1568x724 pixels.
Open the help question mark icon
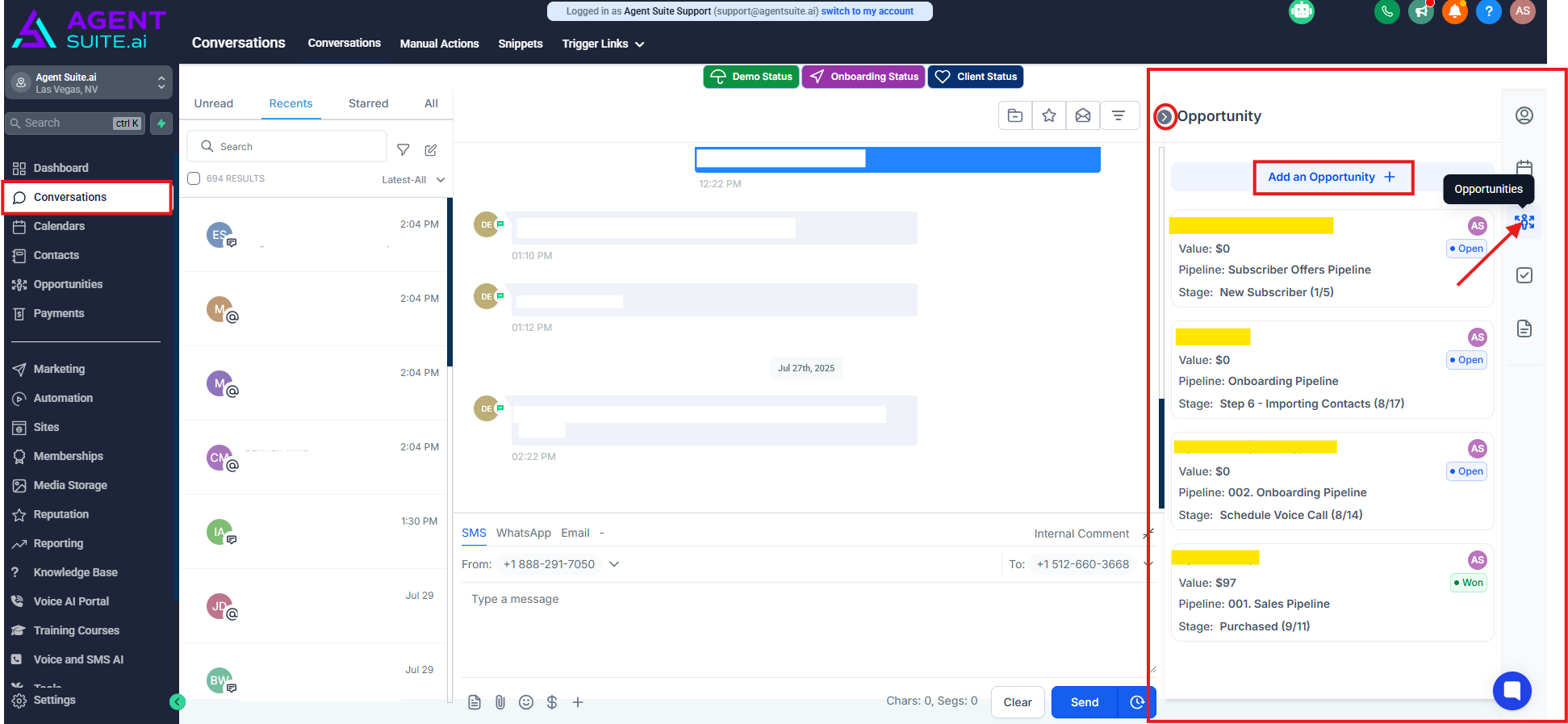click(x=1489, y=11)
